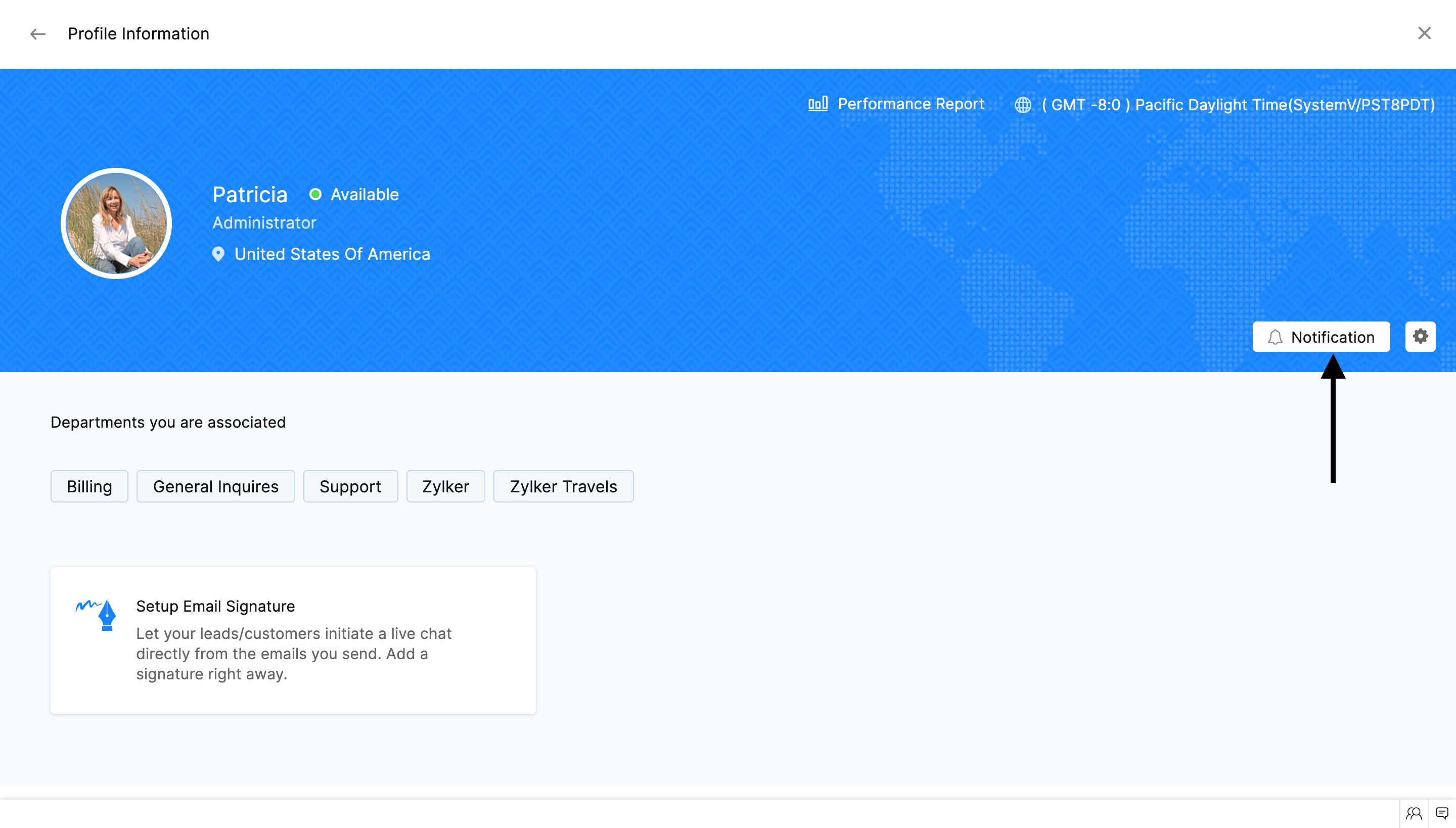Select the Billing department tag
Image resolution: width=1456 pixels, height=828 pixels.
(x=89, y=487)
